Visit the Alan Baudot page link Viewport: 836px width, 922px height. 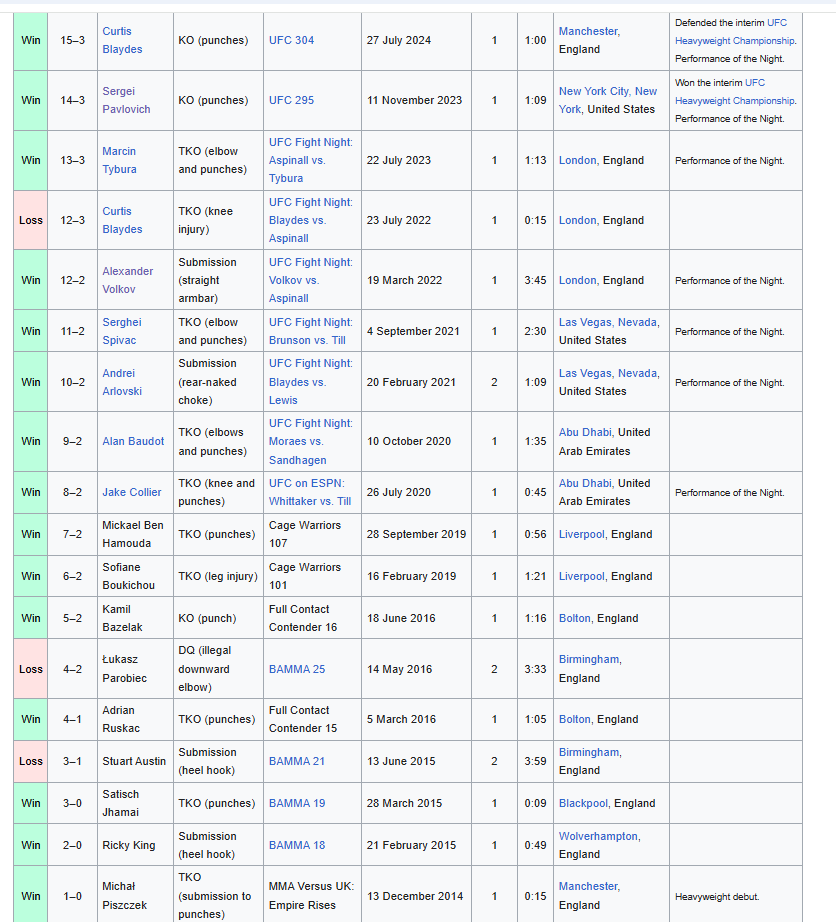tap(133, 442)
